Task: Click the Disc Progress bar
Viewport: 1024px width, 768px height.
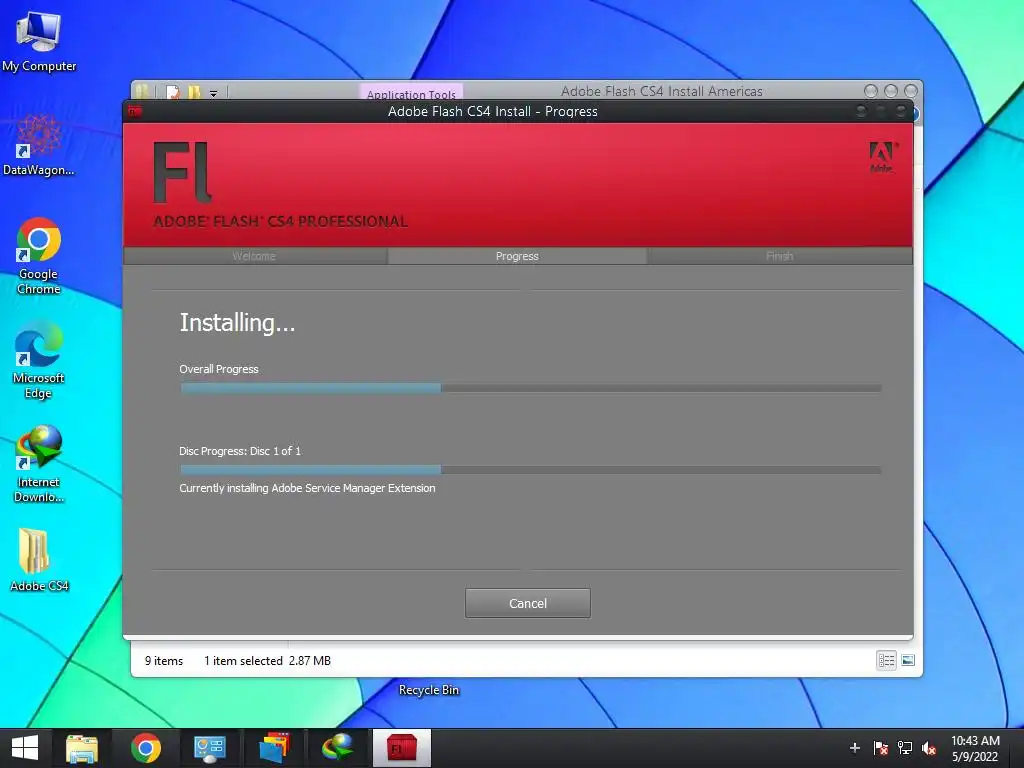Action: click(530, 470)
